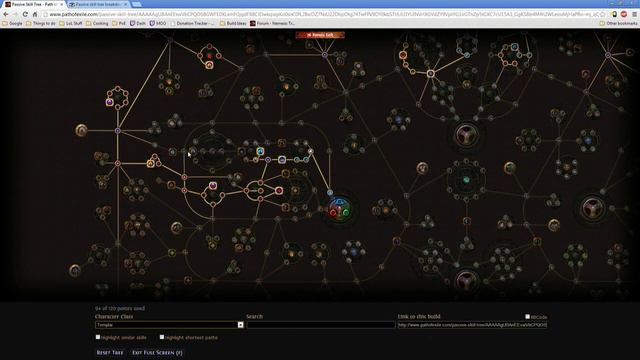Click the orange-framed notable below the red node
The width and height of the screenshot is (640, 360).
tap(209, 65)
